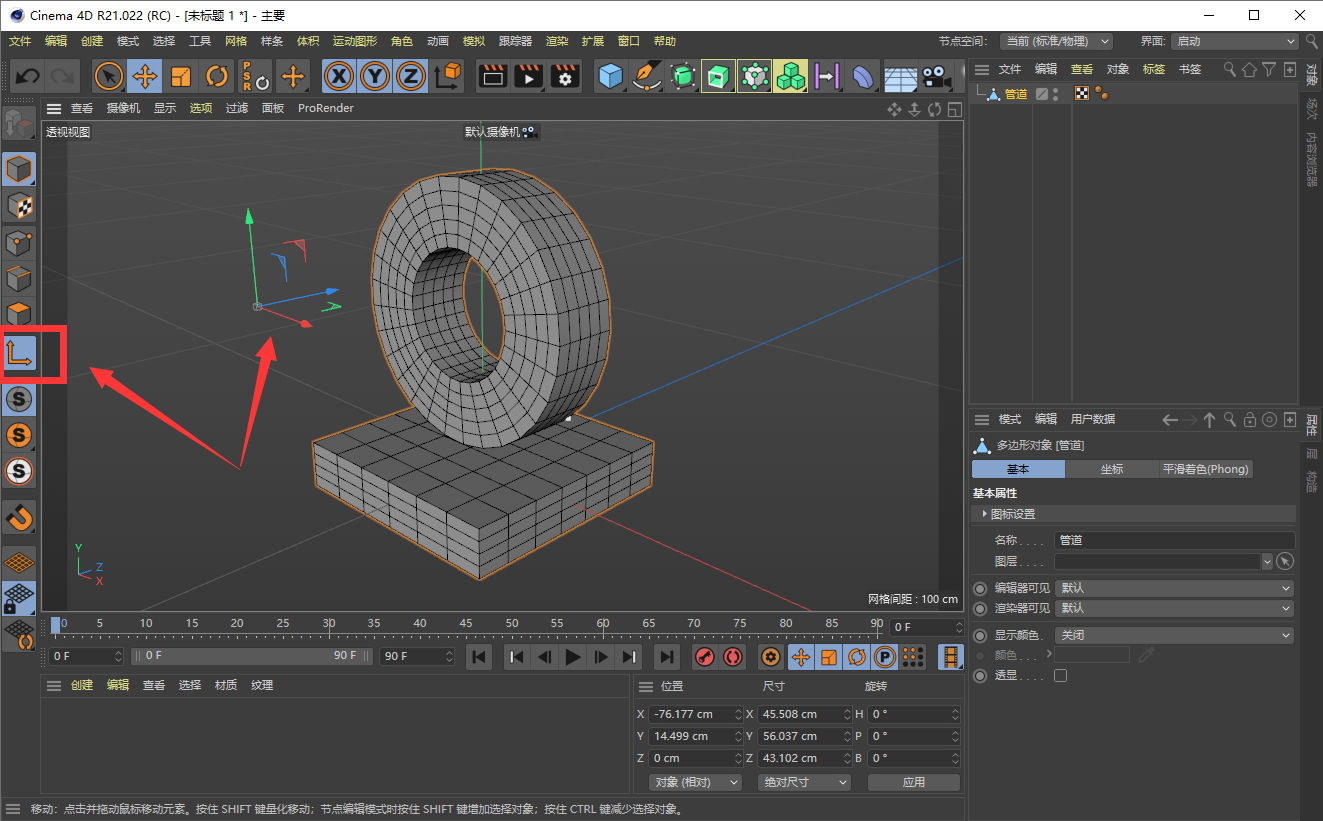Image resolution: width=1323 pixels, height=821 pixels.
Task: Toggle the magnet Snap icon
Action: pos(19,516)
